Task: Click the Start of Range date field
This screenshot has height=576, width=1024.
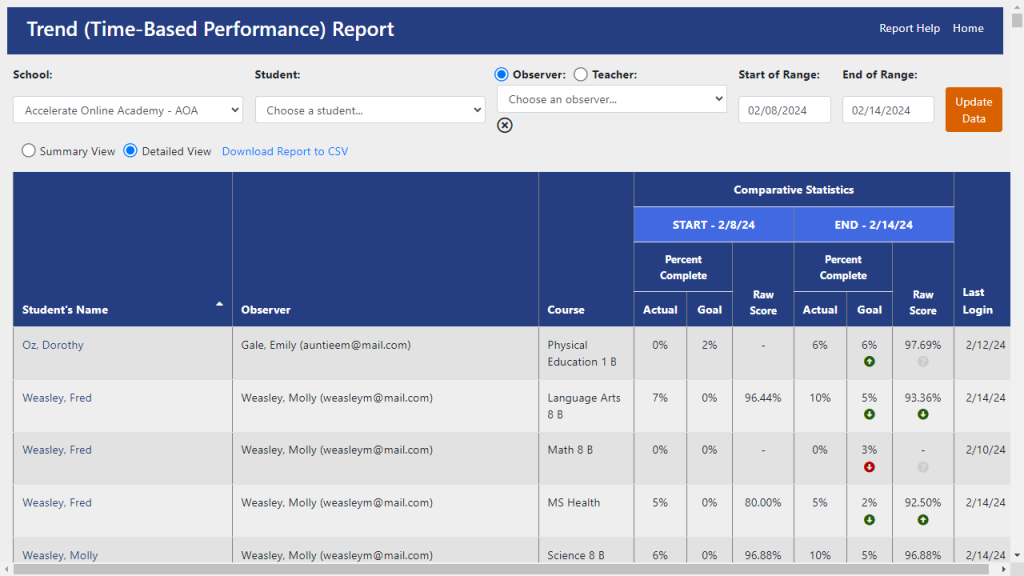Action: coord(784,110)
